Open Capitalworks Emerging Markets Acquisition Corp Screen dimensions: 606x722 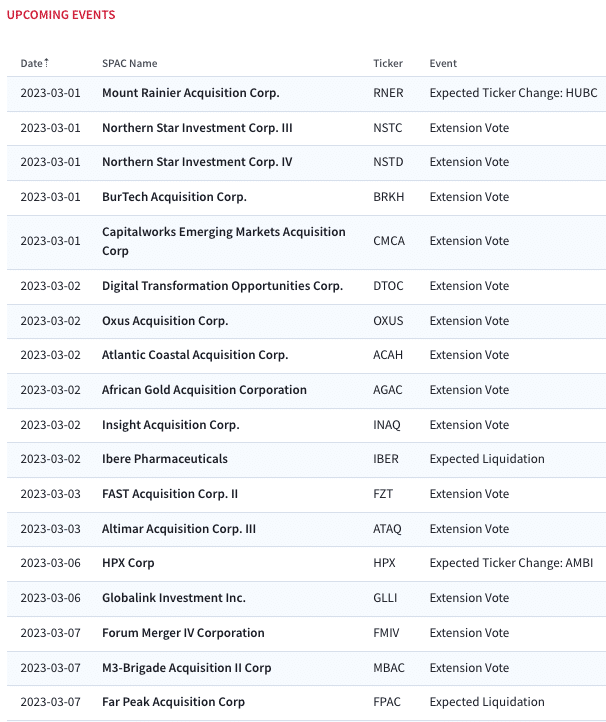223,241
